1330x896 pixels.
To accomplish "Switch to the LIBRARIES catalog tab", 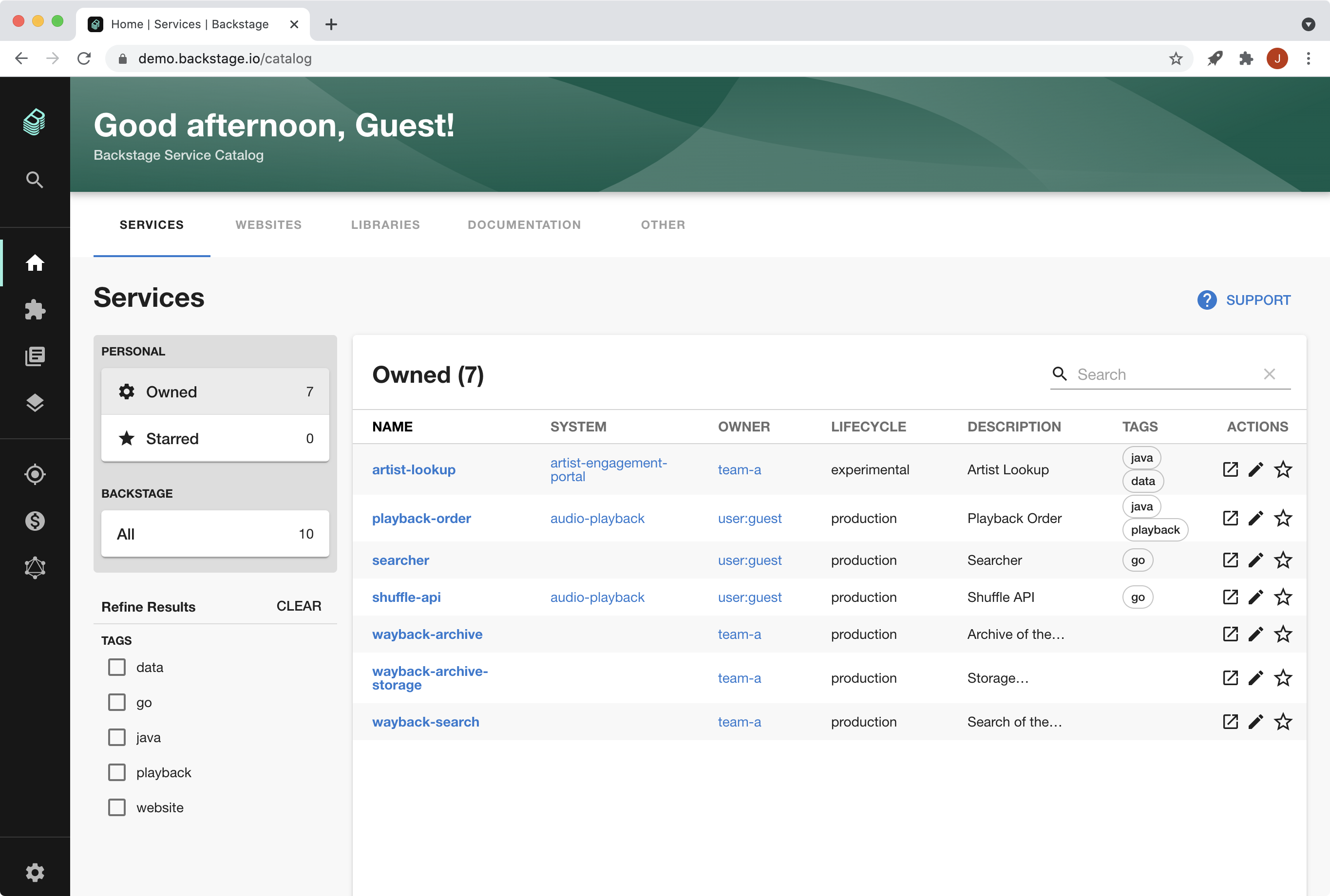I will 385,224.
